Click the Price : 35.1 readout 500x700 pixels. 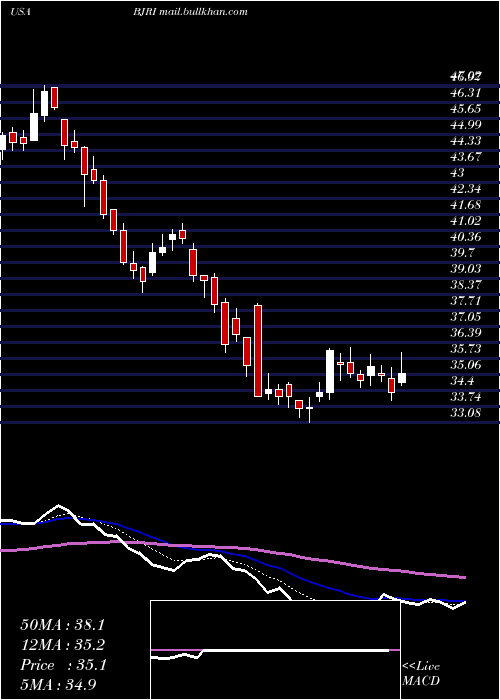[63, 665]
